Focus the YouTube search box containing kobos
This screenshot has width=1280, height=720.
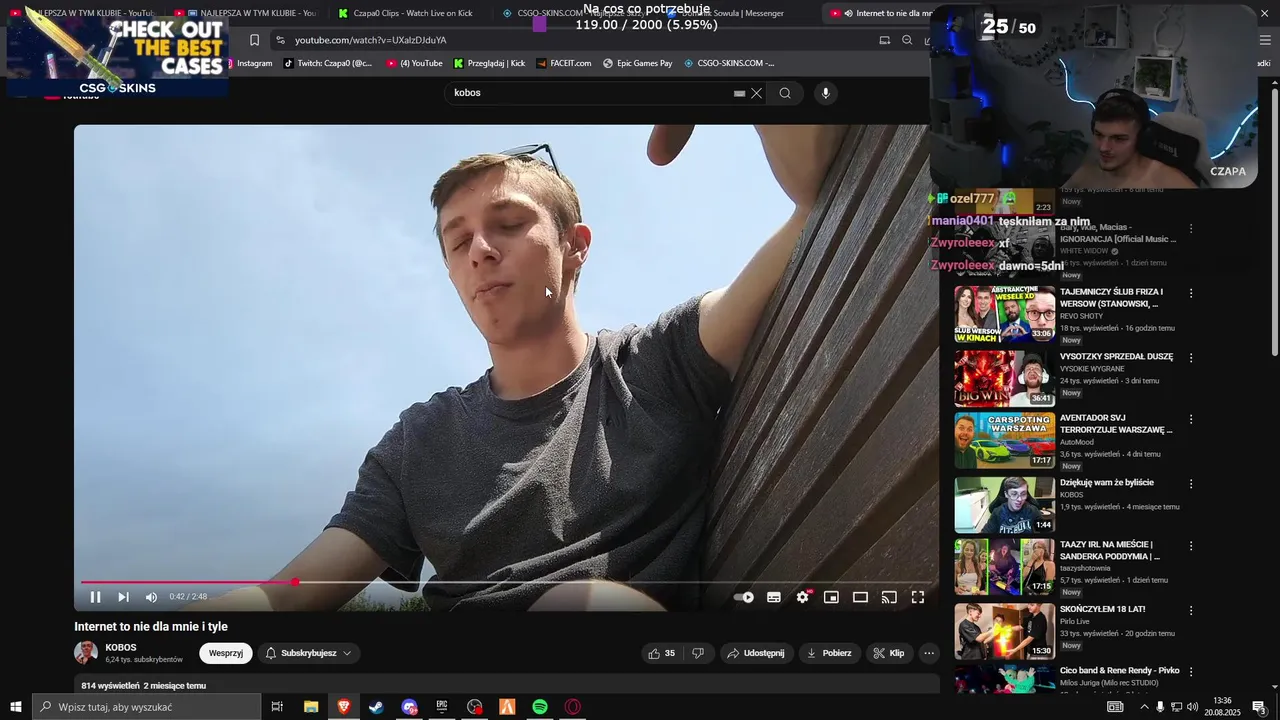[x=590, y=93]
